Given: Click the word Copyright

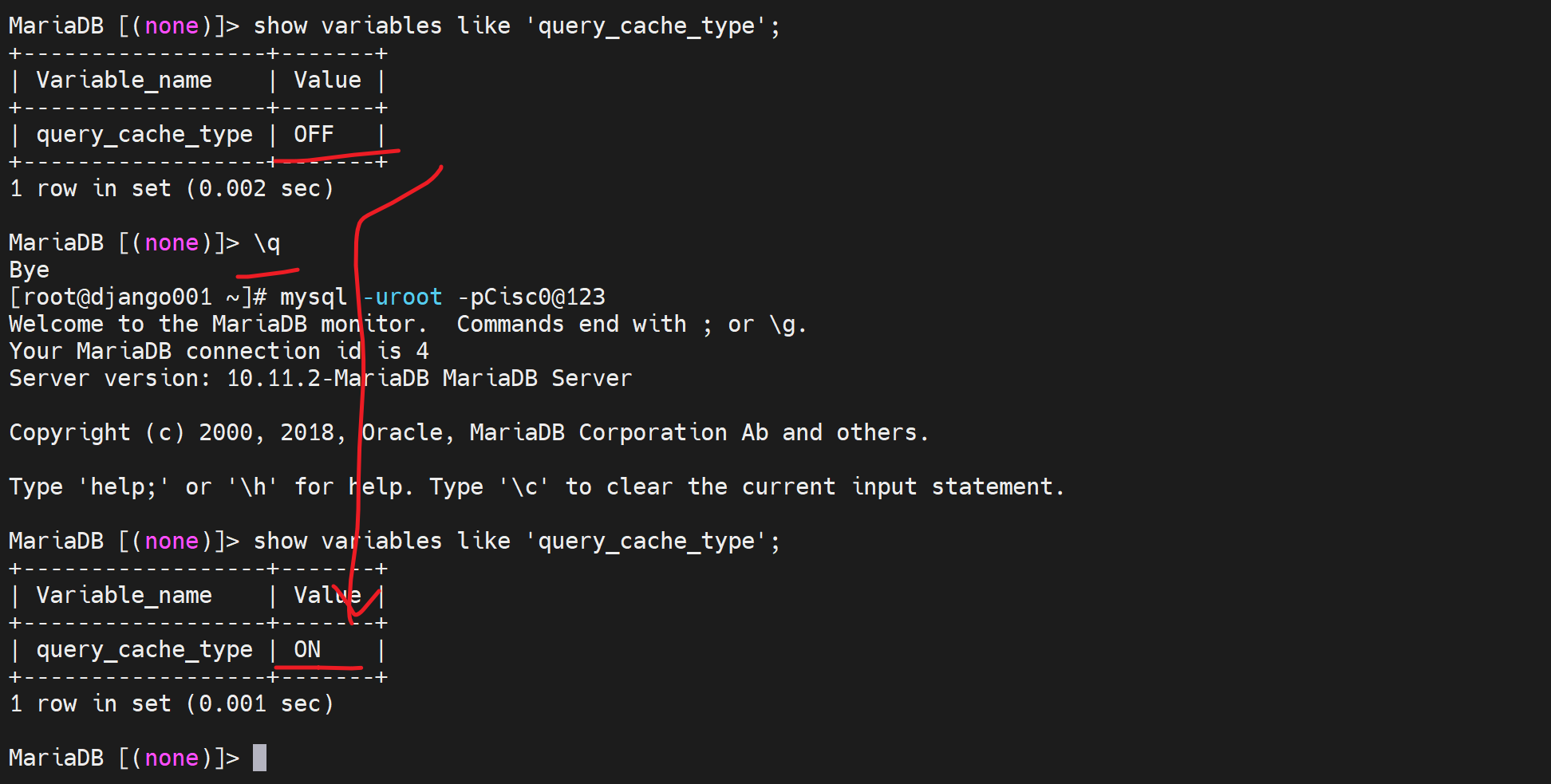Looking at the screenshot, I should (69, 432).
